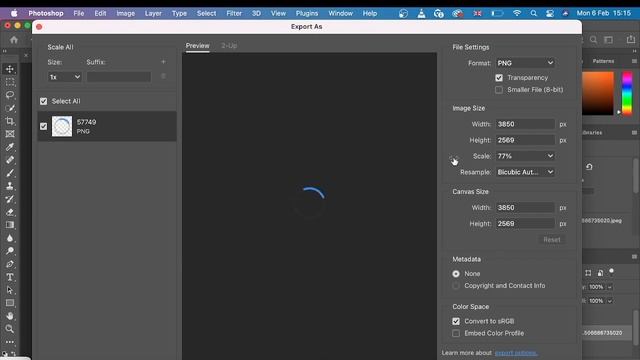The image size is (640, 360).
Task: Switch to the 2-Up tab
Action: click(x=229, y=46)
